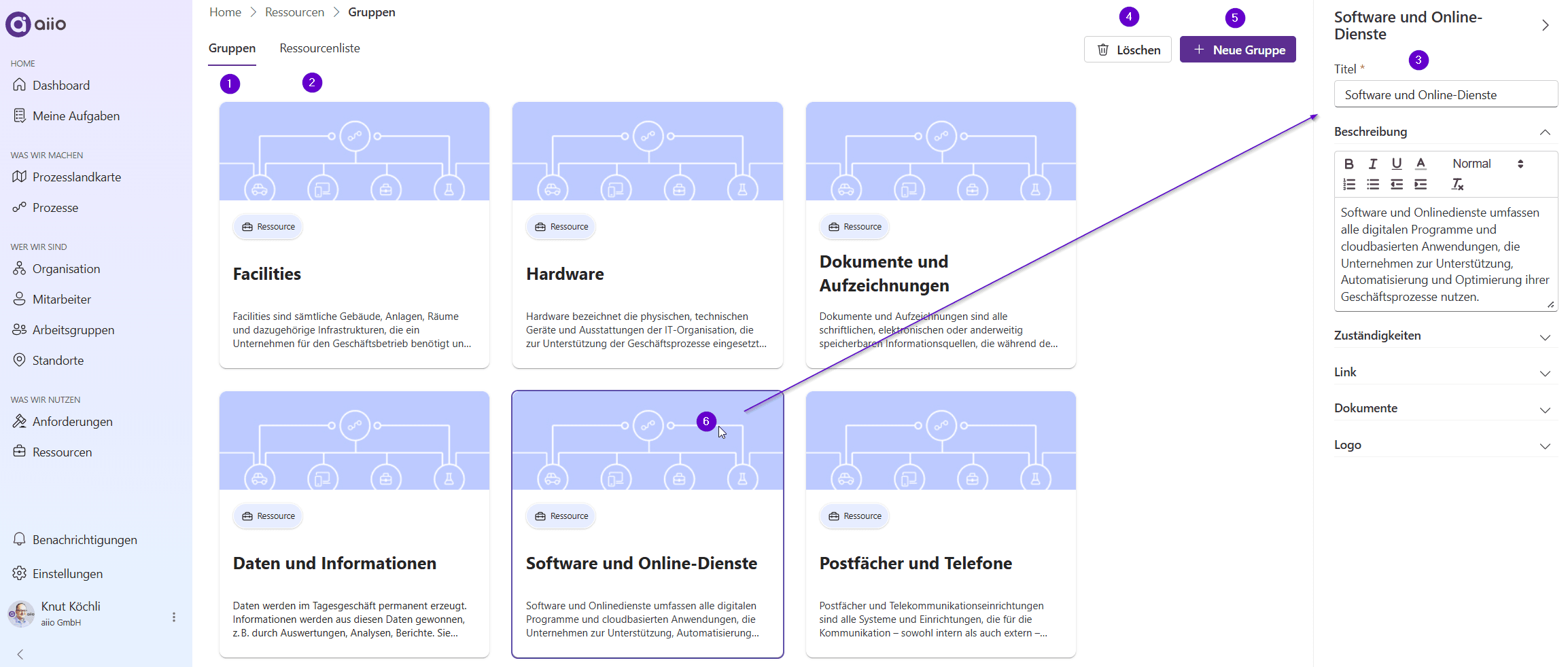Decrease indent in description editor
The width and height of the screenshot is (1568, 667).
pos(1397,184)
